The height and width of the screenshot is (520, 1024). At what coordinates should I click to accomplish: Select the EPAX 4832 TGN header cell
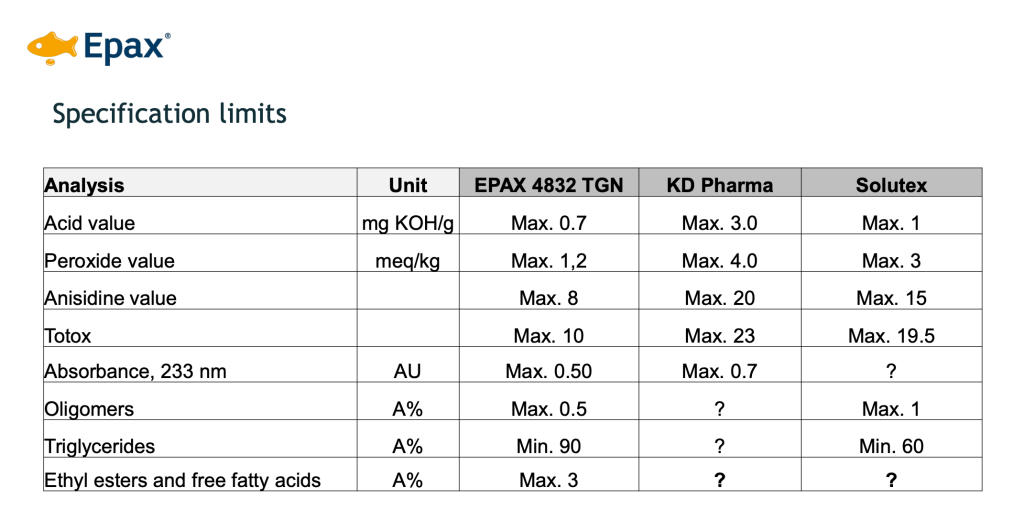coord(549,183)
